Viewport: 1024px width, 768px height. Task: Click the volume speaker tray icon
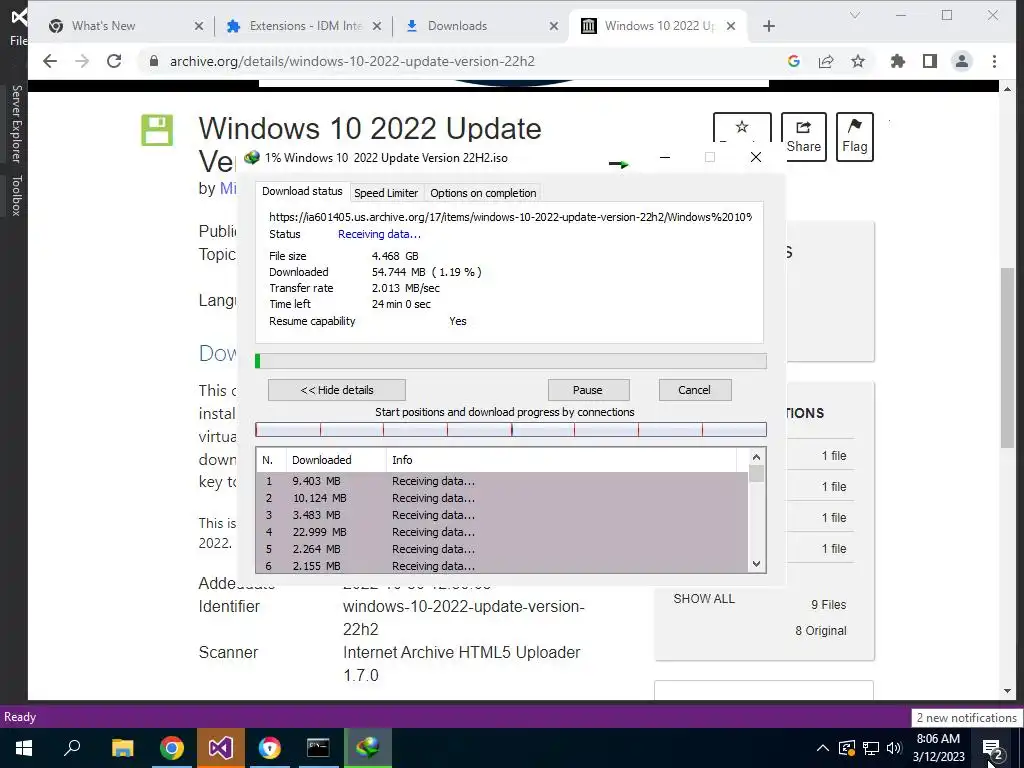[x=894, y=748]
